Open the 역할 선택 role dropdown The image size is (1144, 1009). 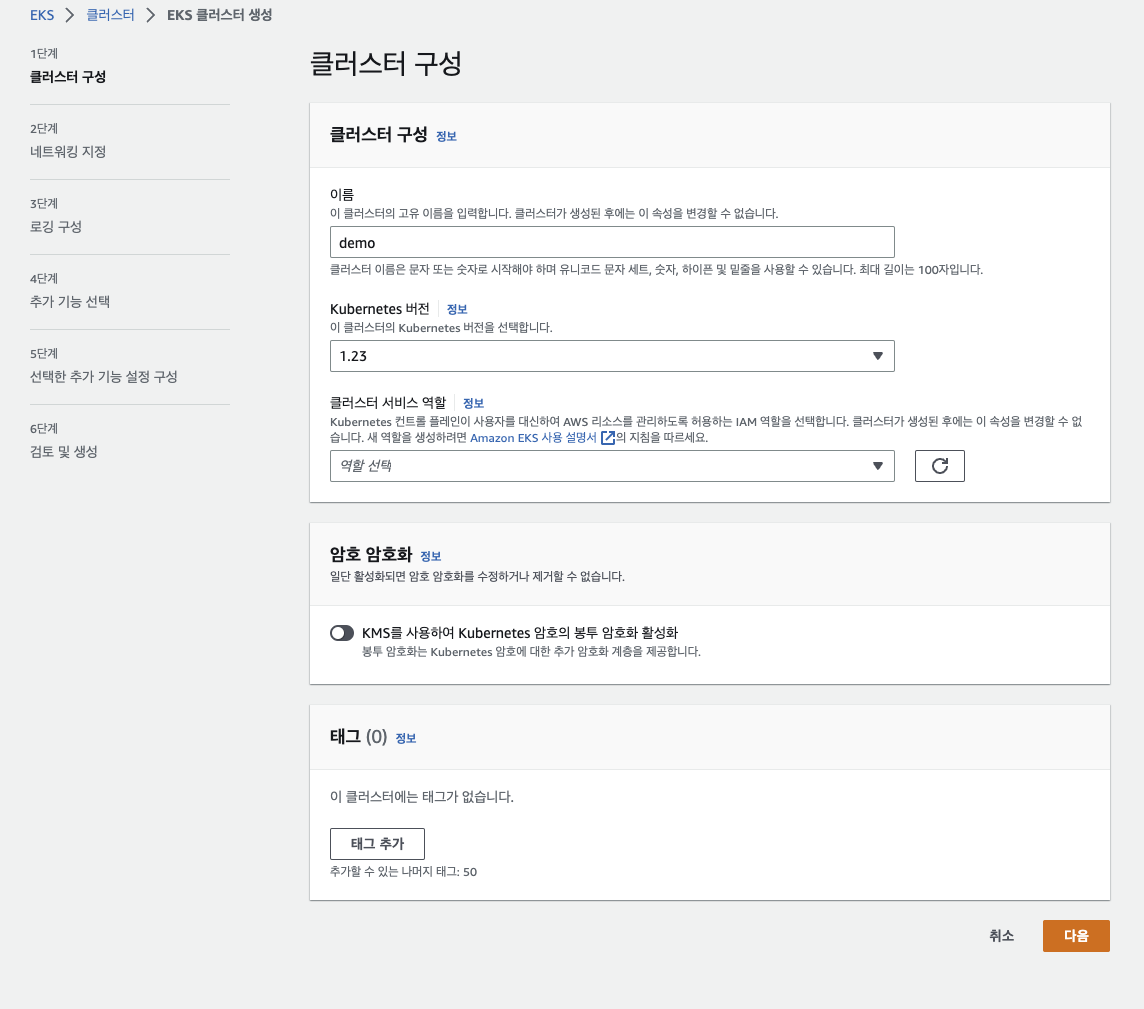[611, 465]
